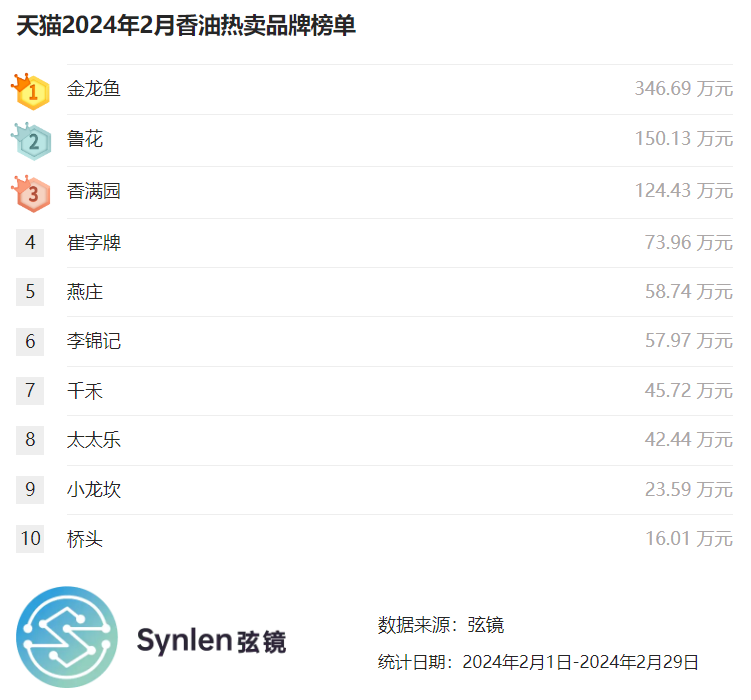Image resolution: width=751 pixels, height=700 pixels.
Task: Select the brand name 燕庄
Action: pos(85,292)
